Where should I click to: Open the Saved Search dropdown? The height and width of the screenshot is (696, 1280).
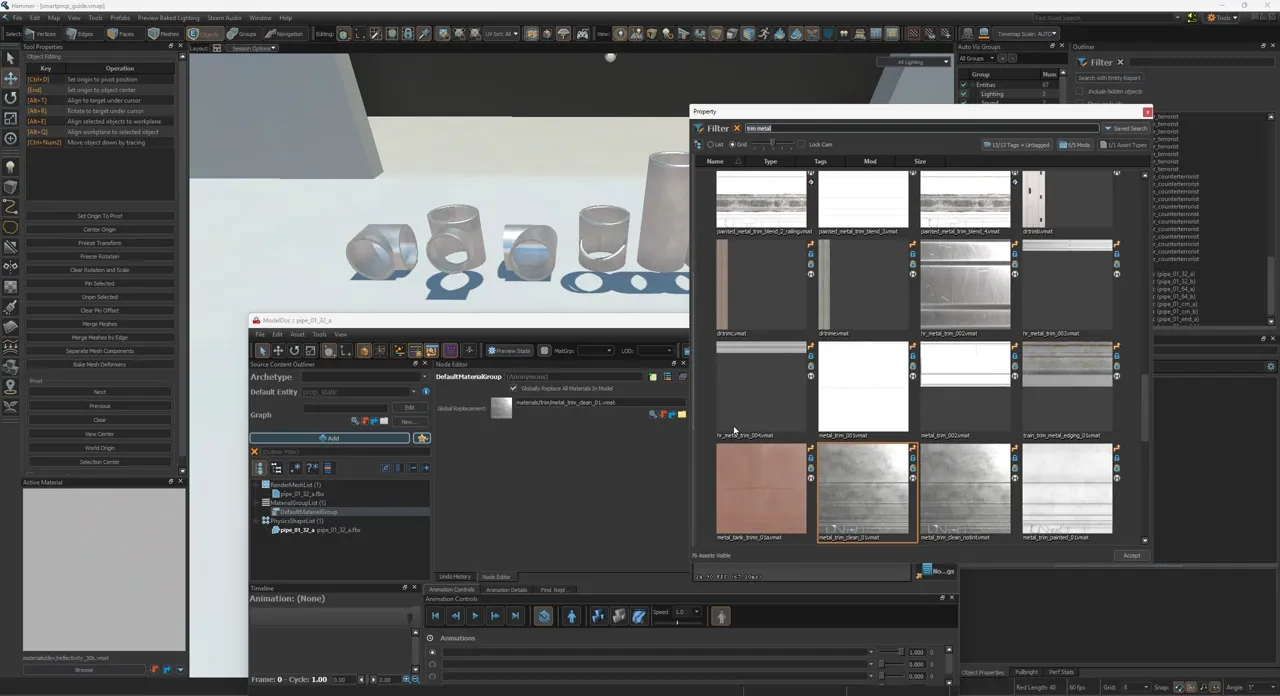click(x=1125, y=128)
